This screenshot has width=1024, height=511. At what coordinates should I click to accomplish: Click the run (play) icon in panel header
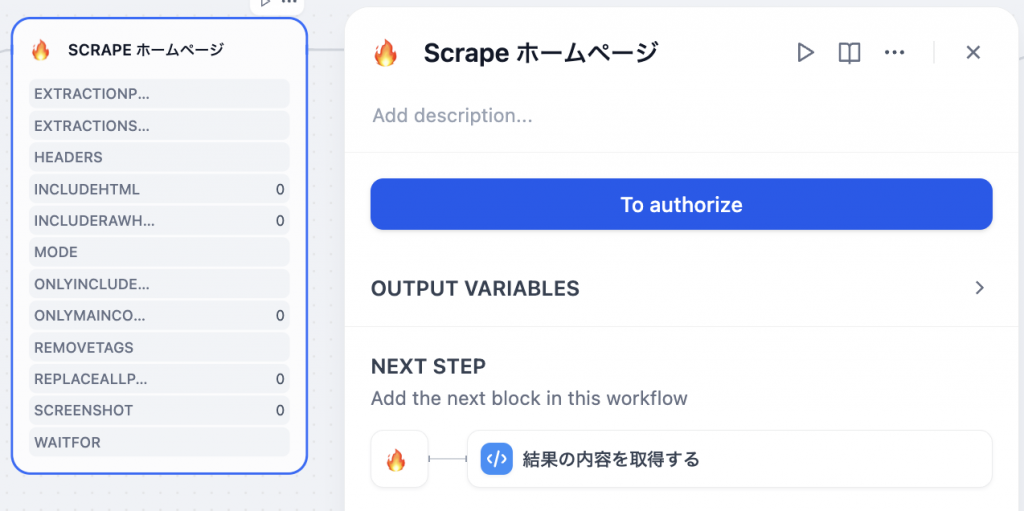(x=805, y=52)
